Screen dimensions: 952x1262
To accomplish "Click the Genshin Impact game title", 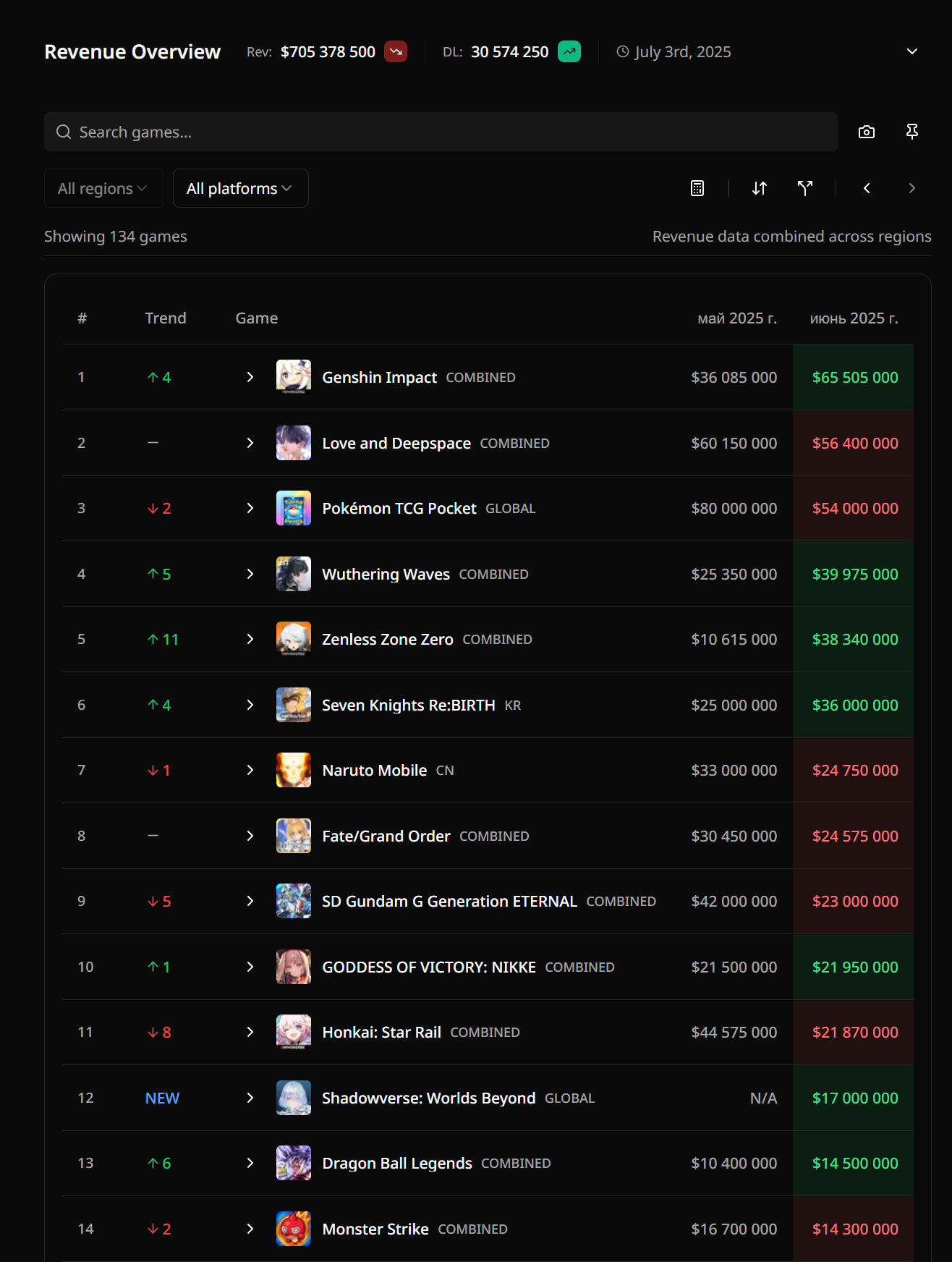I will (380, 377).
